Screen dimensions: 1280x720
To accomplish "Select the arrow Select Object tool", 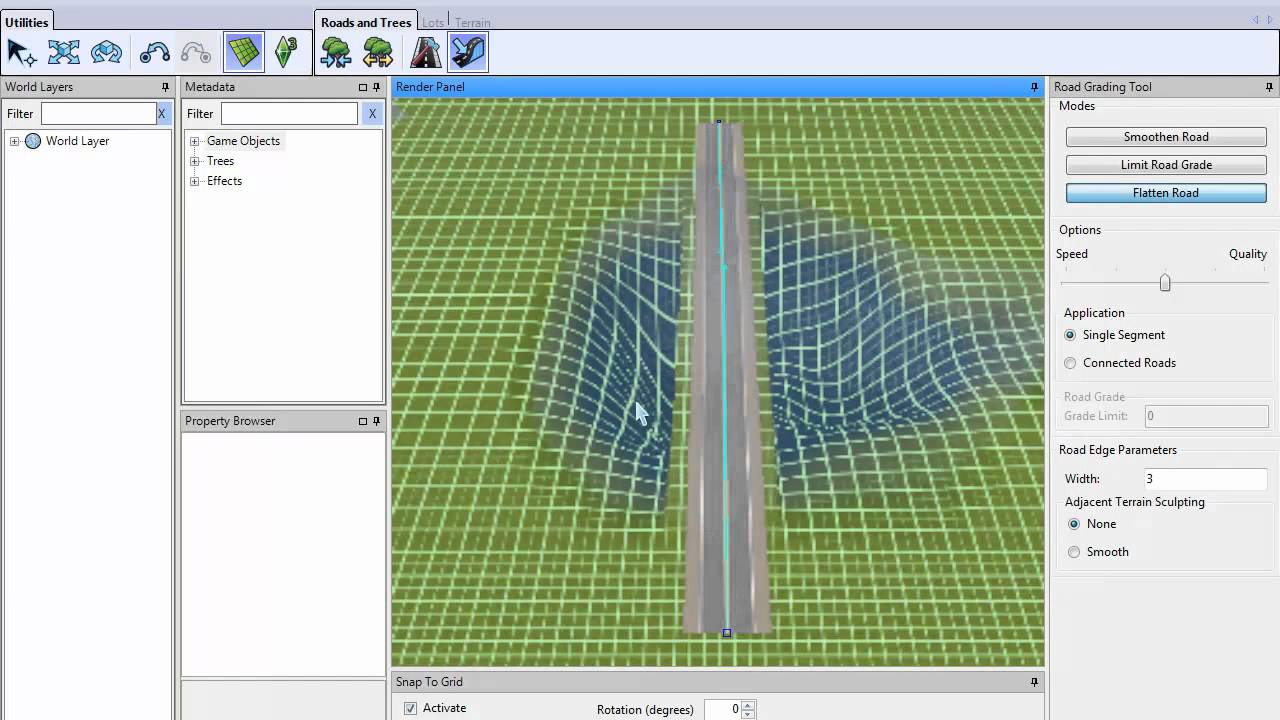I will (x=21, y=52).
